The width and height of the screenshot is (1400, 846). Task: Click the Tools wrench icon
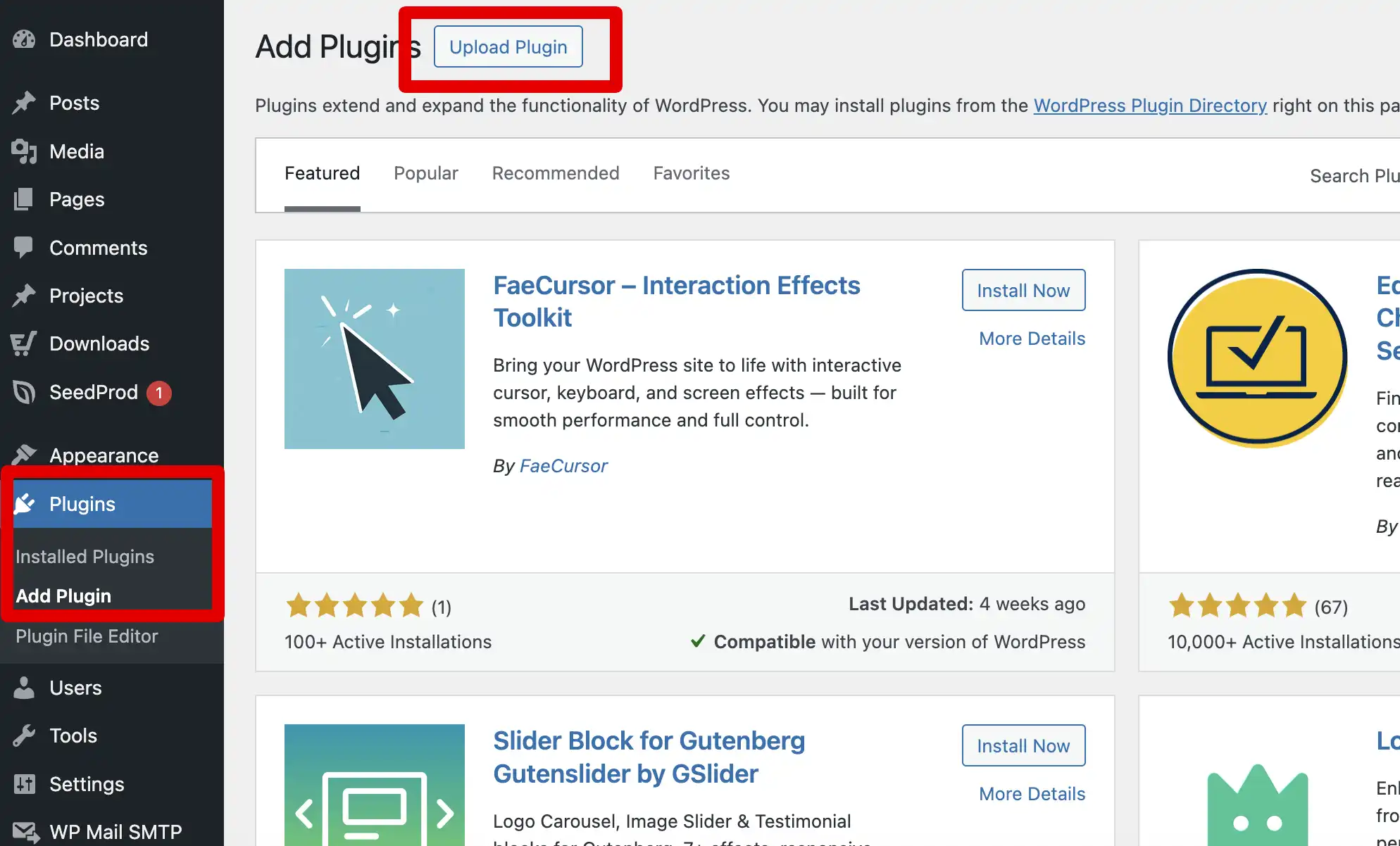tap(24, 735)
